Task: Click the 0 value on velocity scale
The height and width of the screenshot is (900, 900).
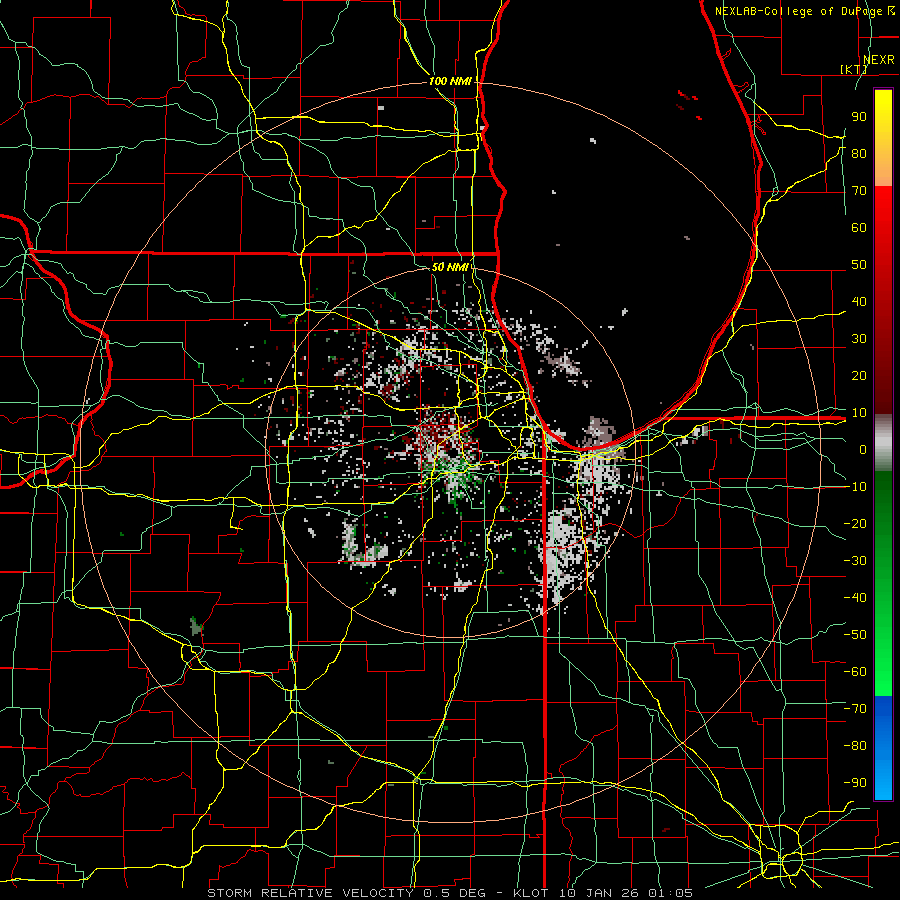Action: click(863, 449)
